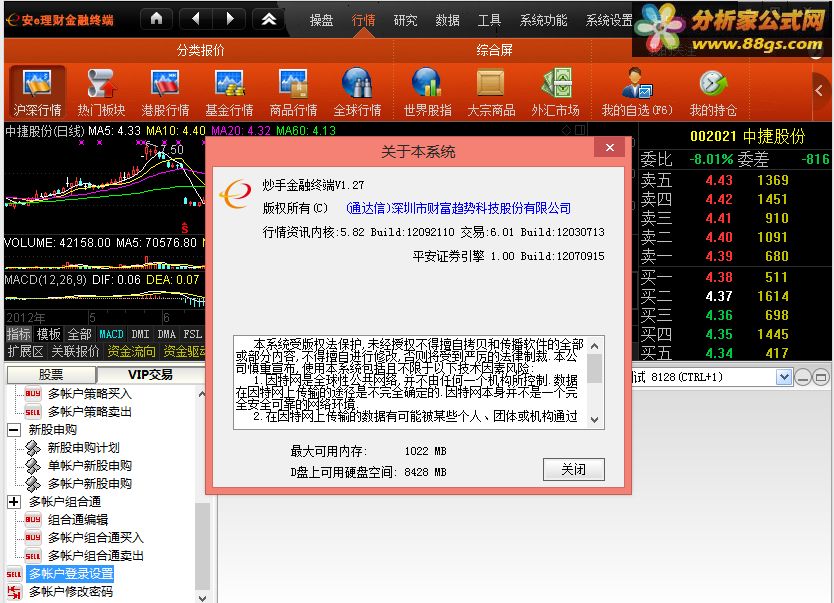Click the 模板 button below the chart

tap(49, 334)
